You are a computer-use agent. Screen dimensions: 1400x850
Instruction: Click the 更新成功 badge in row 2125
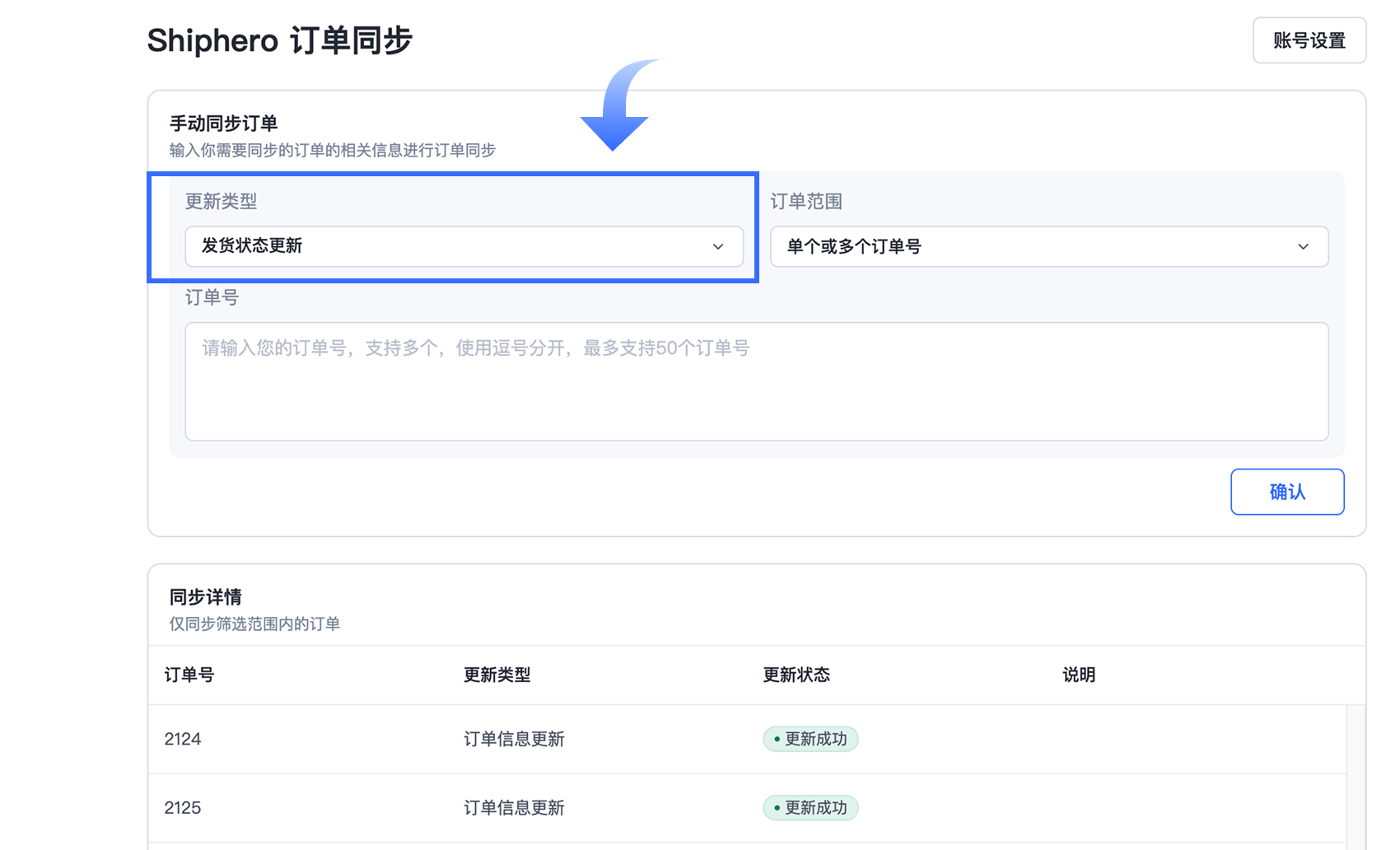tap(810, 808)
